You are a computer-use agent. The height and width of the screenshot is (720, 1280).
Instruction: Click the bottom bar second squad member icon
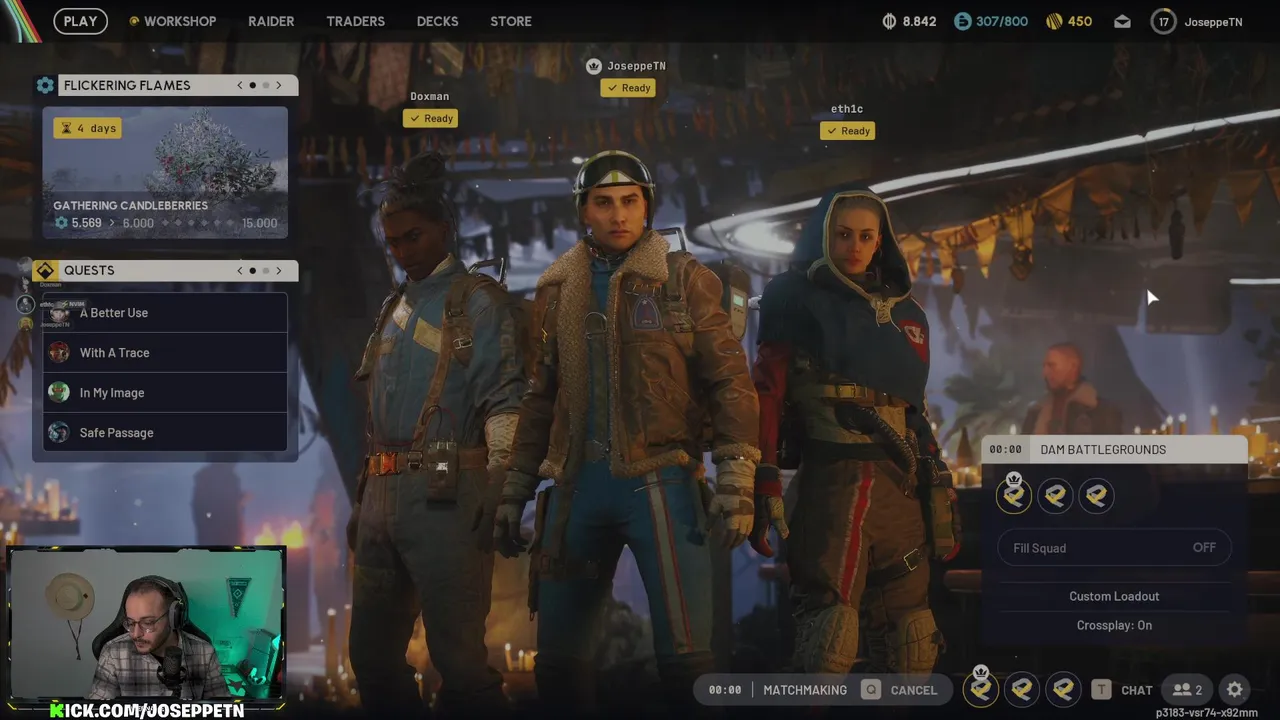pos(1022,689)
